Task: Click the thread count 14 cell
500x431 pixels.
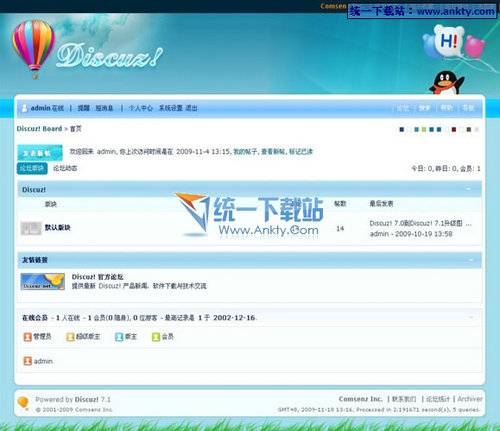Action: [x=340, y=229]
